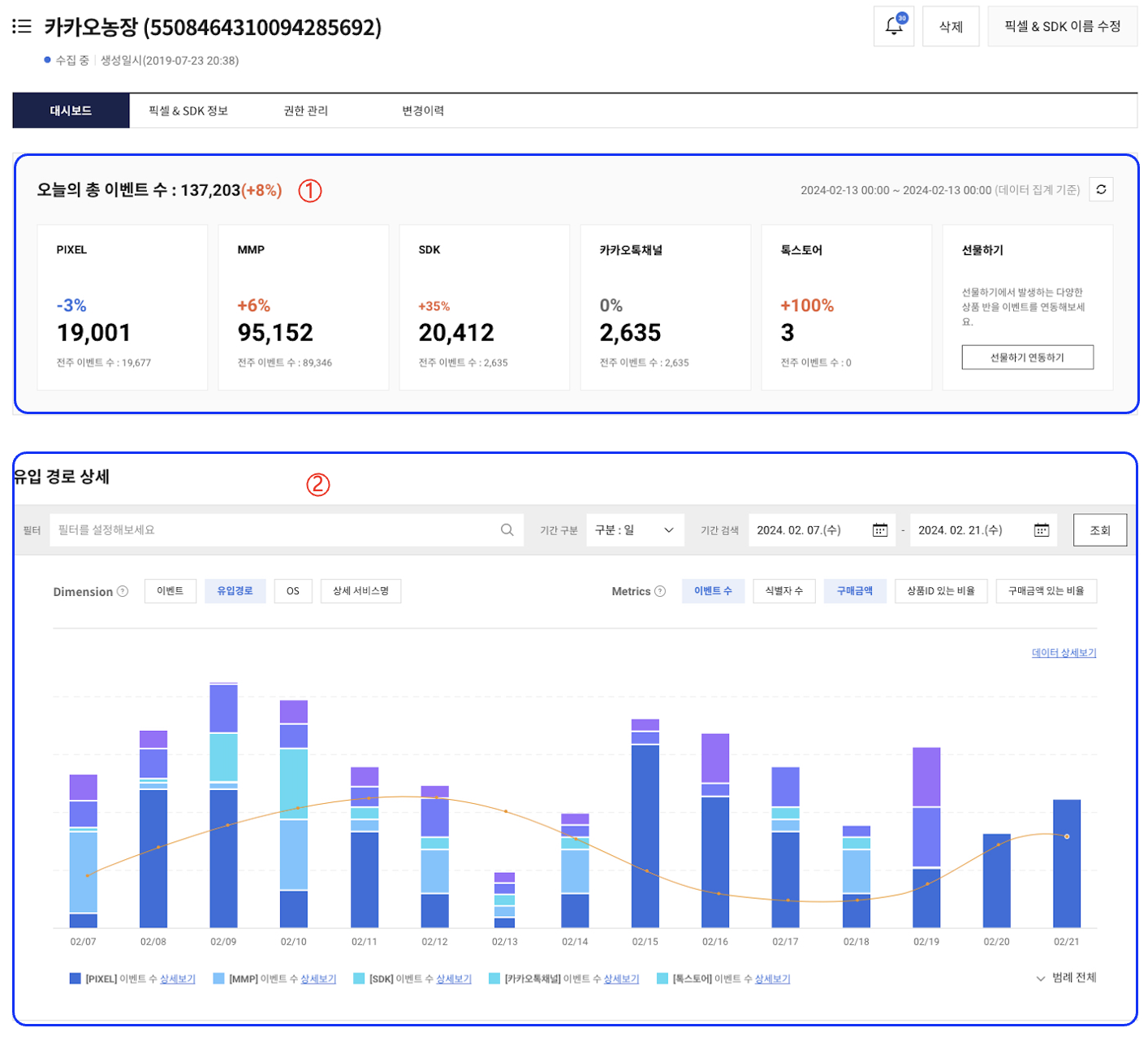1148x1041 pixels.
Task: Click the 선물하기 연동하기 button
Action: (x=1026, y=357)
